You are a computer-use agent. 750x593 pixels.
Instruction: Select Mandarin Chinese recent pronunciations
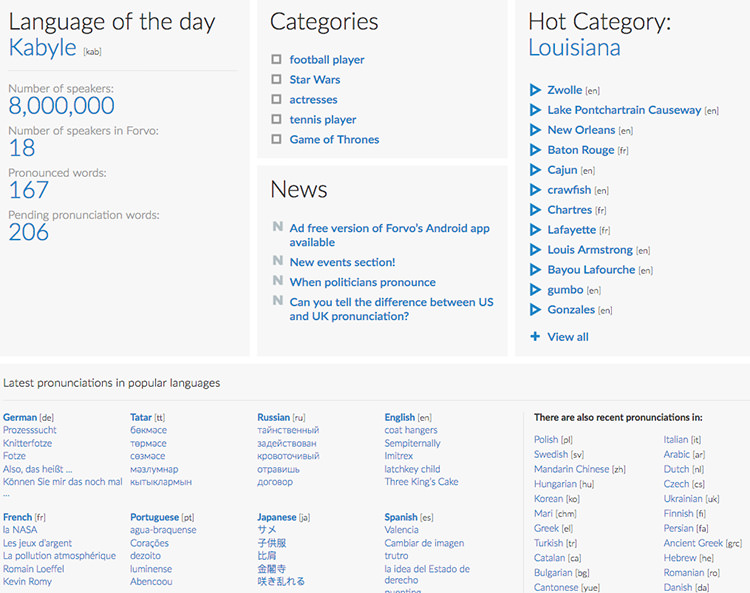tap(571, 469)
